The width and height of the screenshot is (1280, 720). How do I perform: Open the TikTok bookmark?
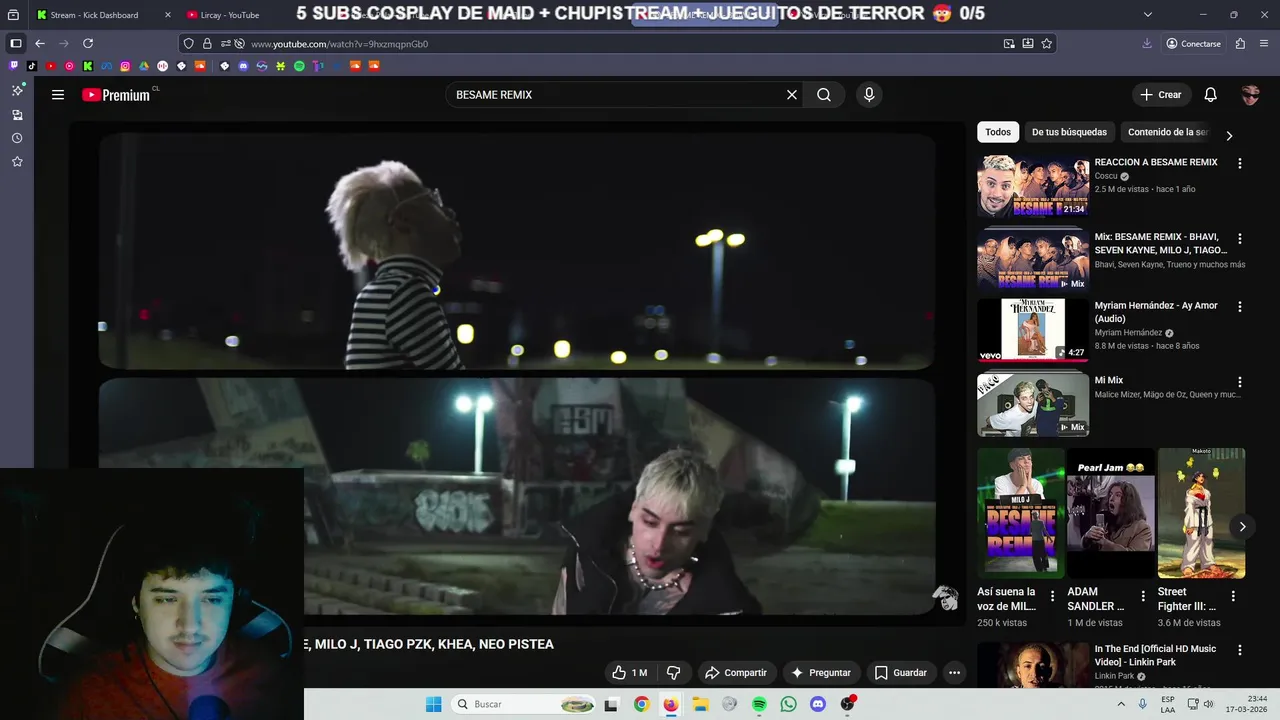coord(32,66)
